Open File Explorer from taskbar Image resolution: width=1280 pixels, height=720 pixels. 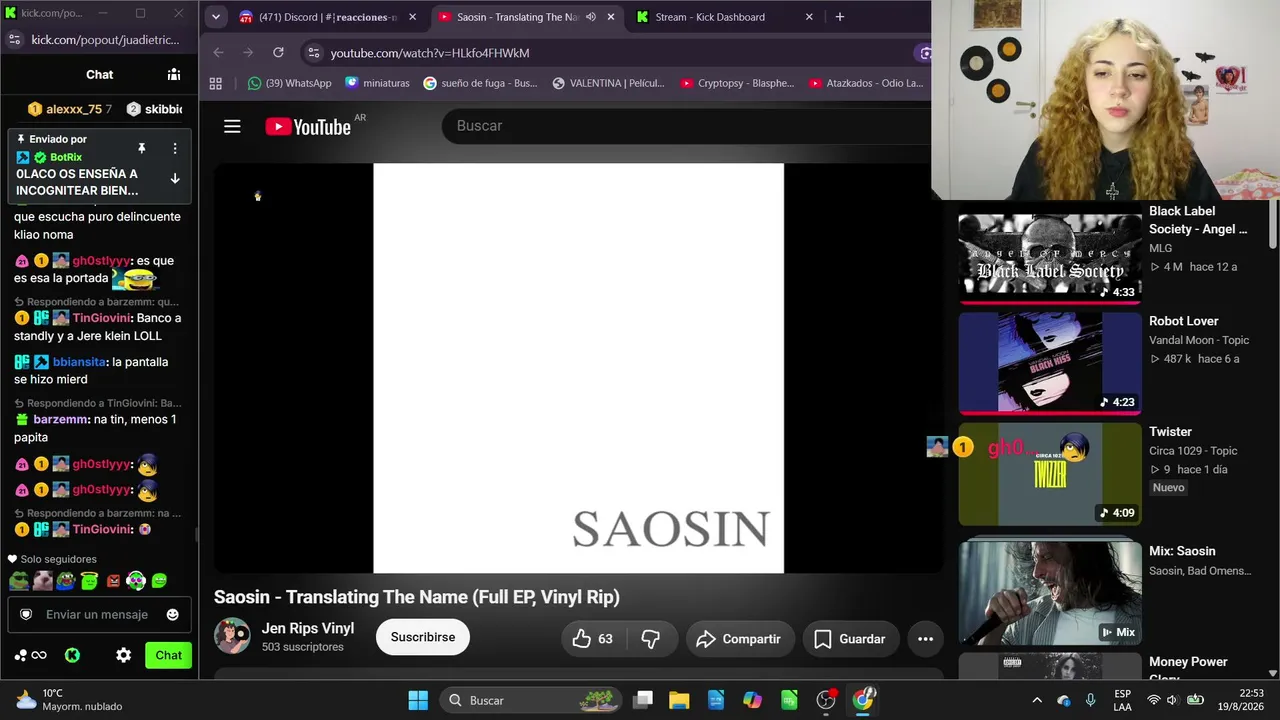[679, 700]
